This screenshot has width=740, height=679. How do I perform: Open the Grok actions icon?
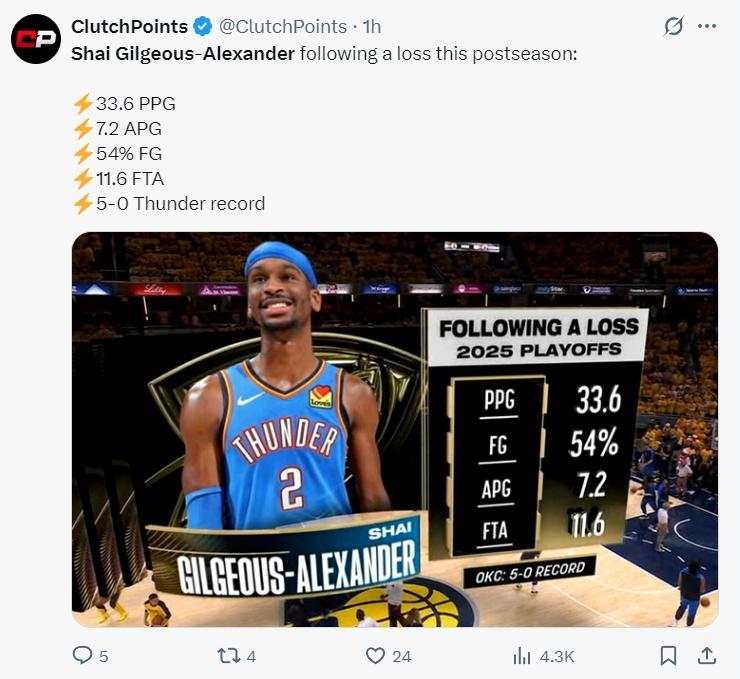click(x=673, y=27)
